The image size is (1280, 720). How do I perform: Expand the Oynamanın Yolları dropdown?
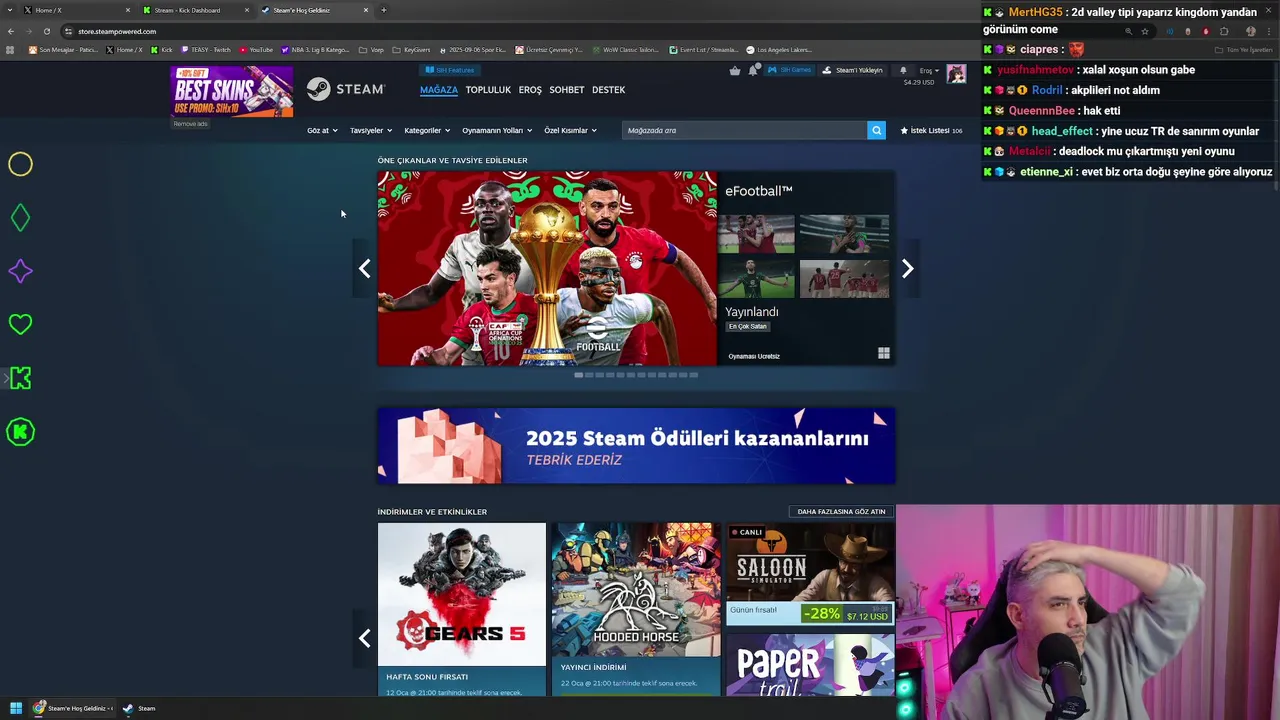pyautogui.click(x=497, y=130)
